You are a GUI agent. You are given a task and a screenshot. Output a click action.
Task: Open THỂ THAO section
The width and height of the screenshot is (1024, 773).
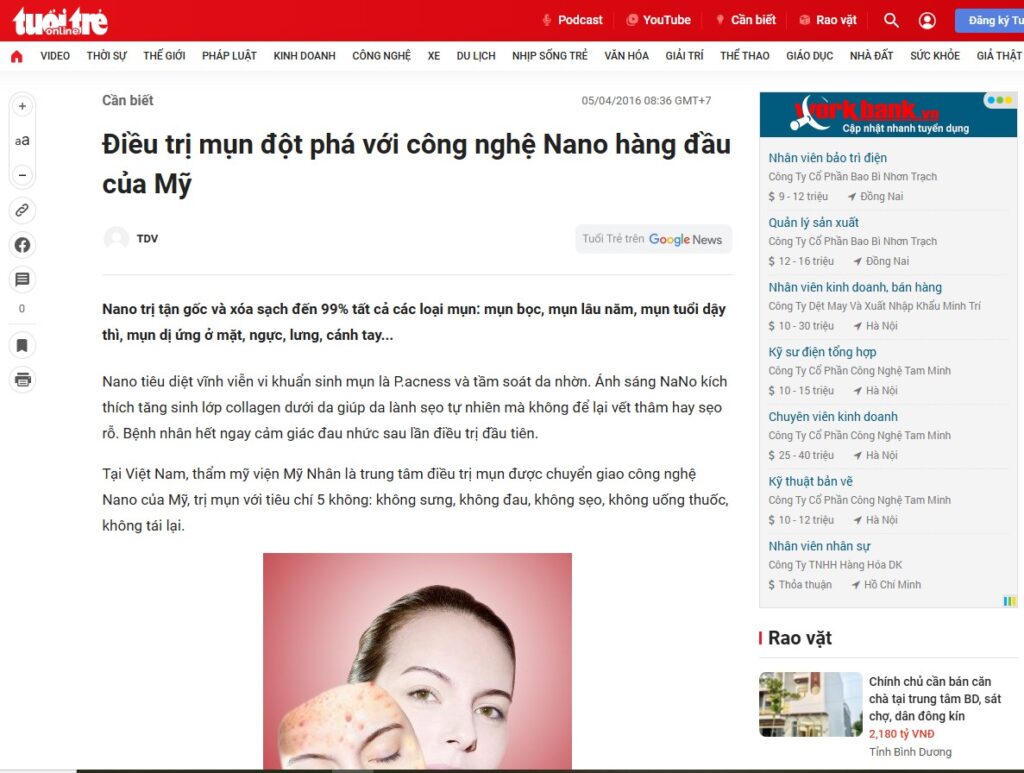click(744, 56)
